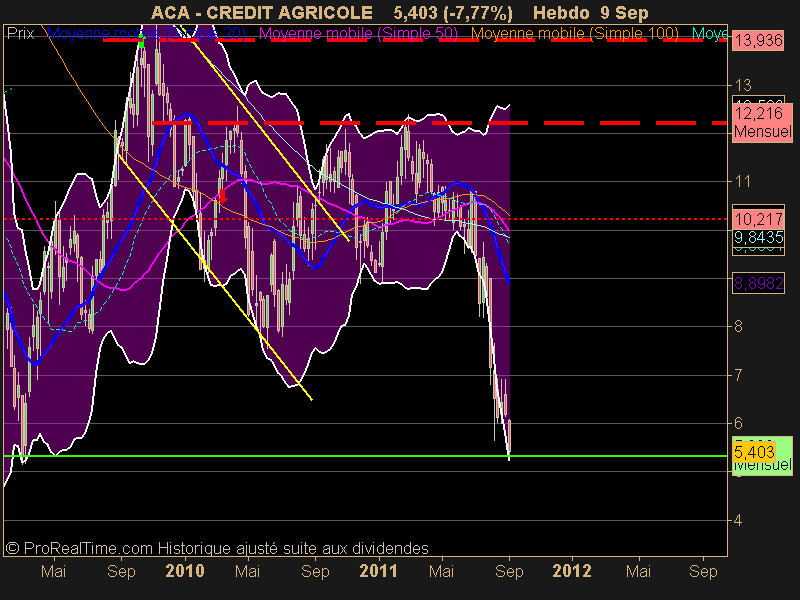
Task: Click the '5,403 (-7,77%)' quote in the title
Action: point(453,13)
